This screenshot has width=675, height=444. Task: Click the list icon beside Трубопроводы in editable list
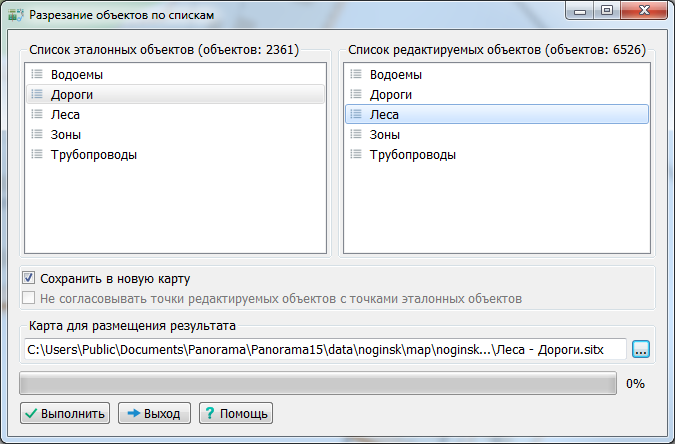pyautogui.click(x=356, y=155)
